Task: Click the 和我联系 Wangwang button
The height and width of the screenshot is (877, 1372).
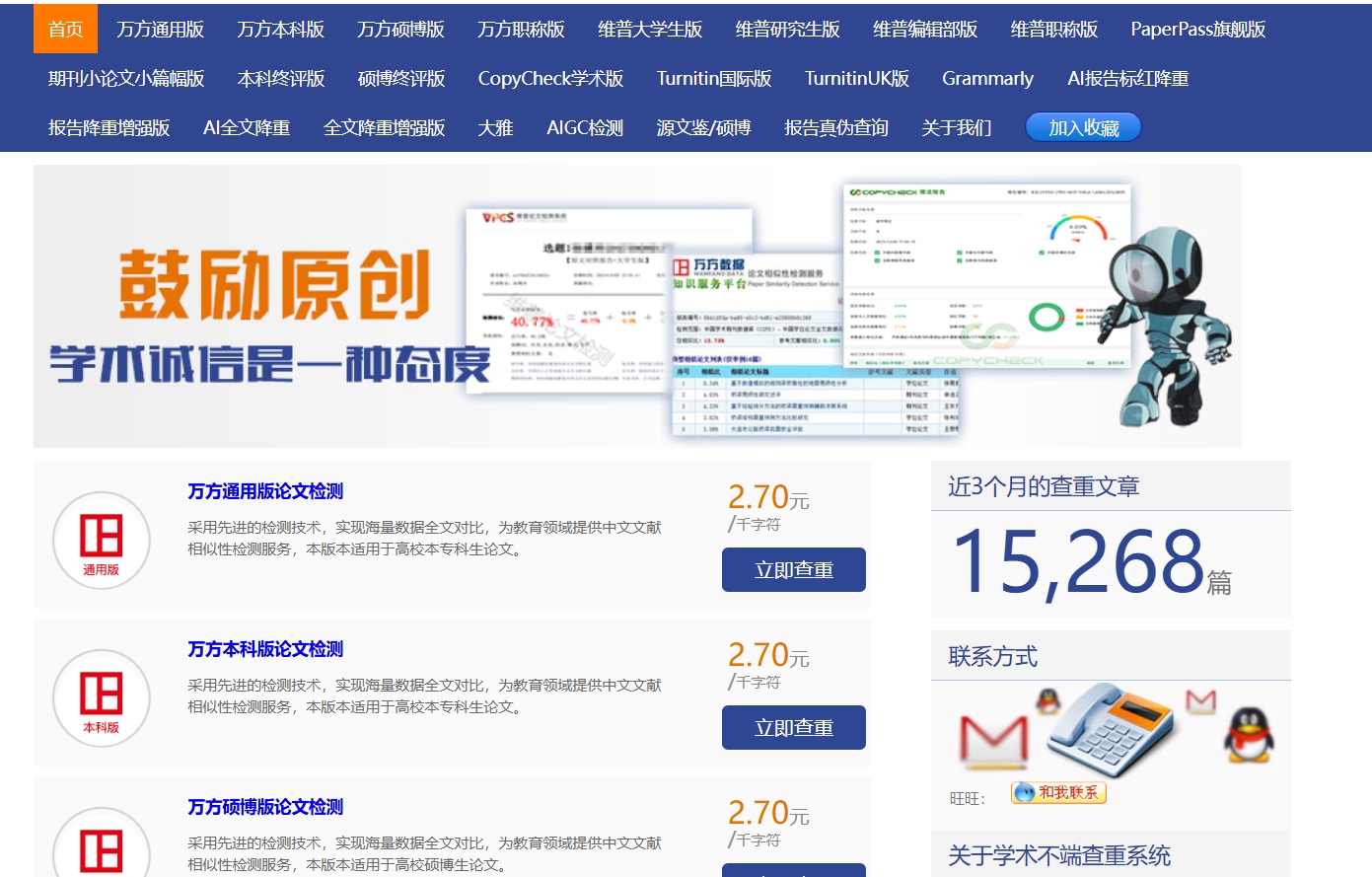Action: point(1058,792)
